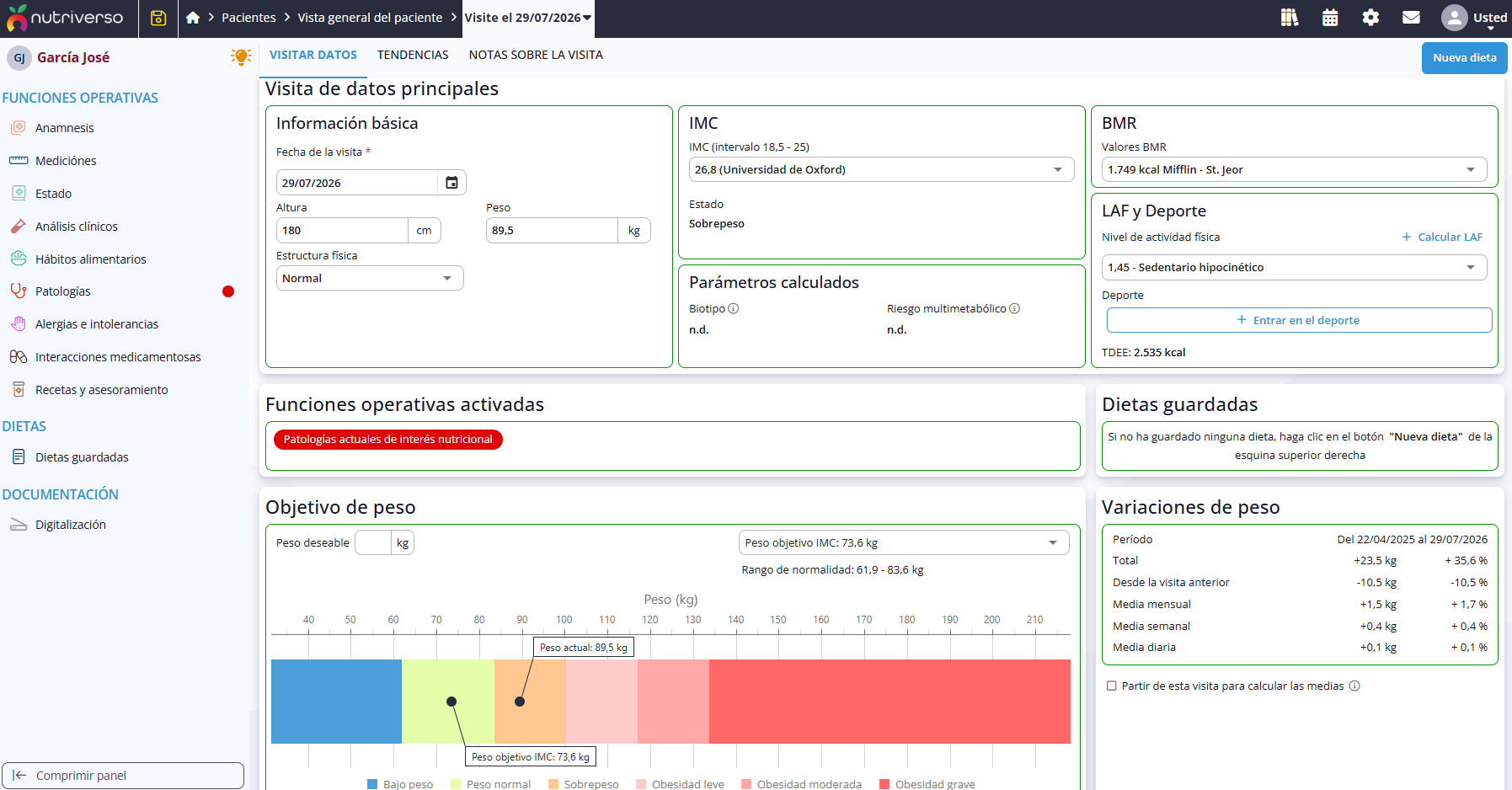Click the info icon beside 'Partir de esta visita'
Image resolution: width=1512 pixels, height=790 pixels.
click(x=1354, y=686)
